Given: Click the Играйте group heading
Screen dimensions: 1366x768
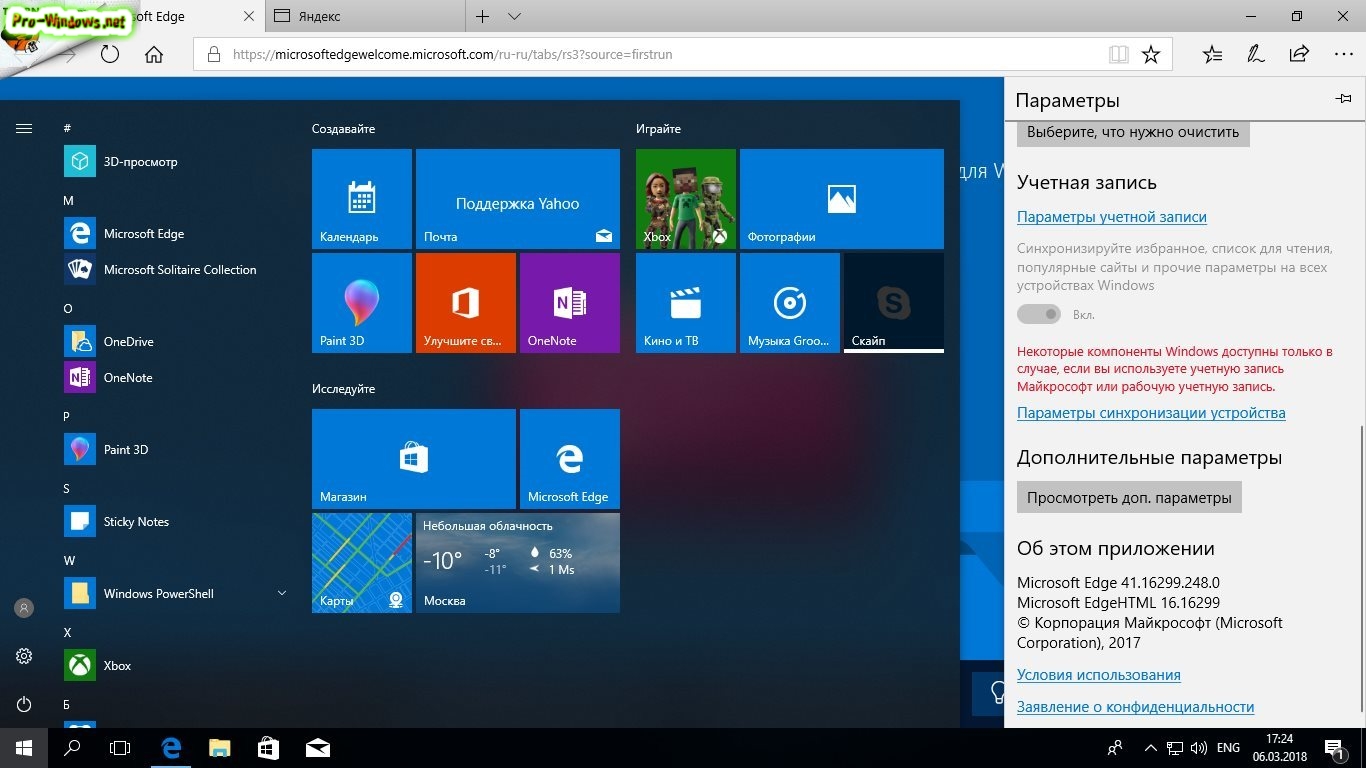Looking at the screenshot, I should (x=658, y=129).
